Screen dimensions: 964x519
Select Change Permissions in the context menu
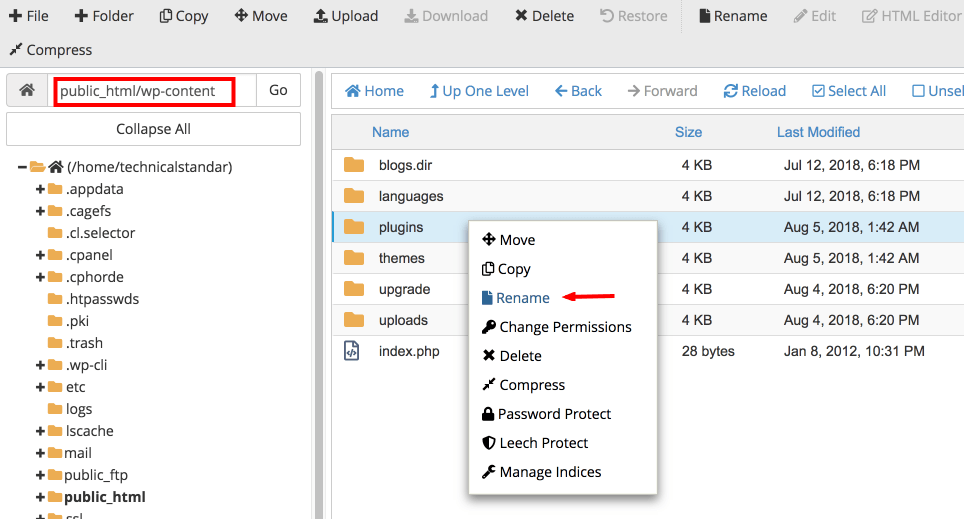tap(564, 327)
